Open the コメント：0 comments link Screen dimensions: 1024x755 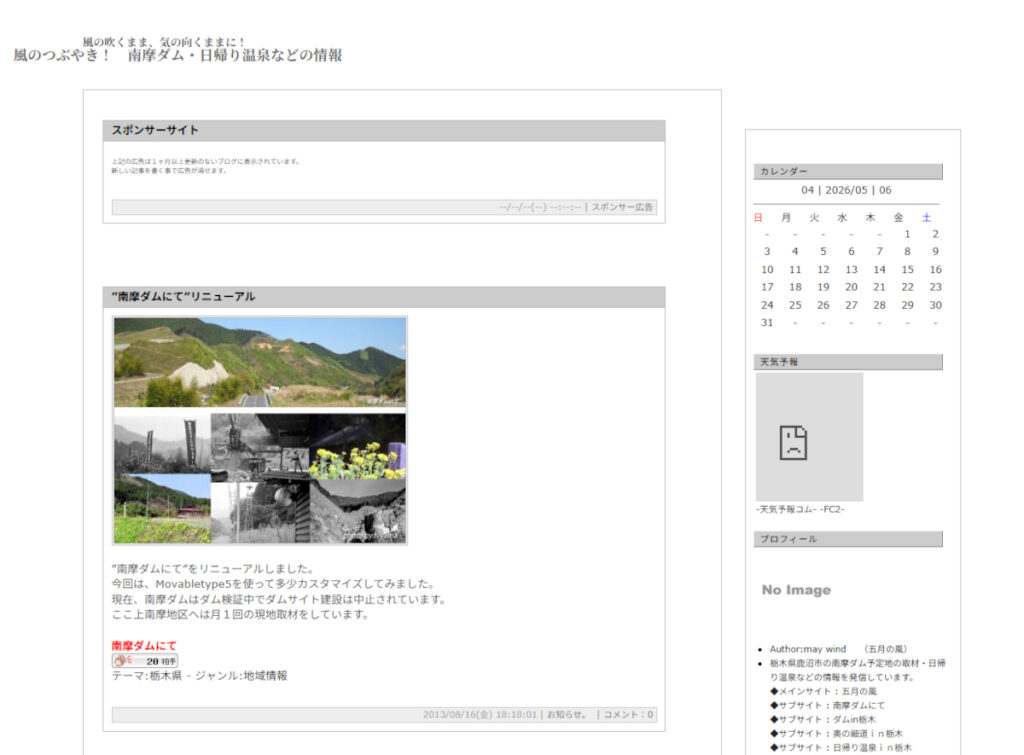(x=628, y=715)
